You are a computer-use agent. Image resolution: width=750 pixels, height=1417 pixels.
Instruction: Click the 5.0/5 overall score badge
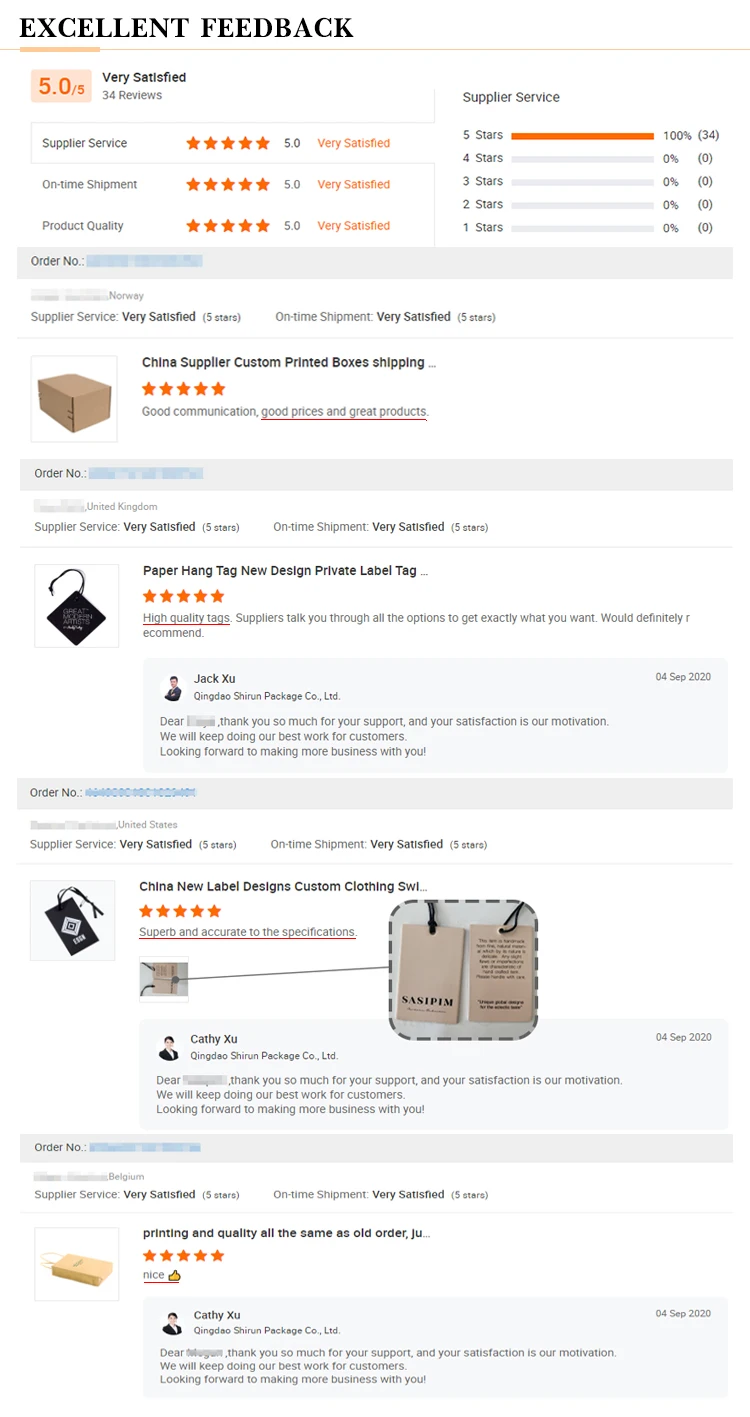[61, 86]
